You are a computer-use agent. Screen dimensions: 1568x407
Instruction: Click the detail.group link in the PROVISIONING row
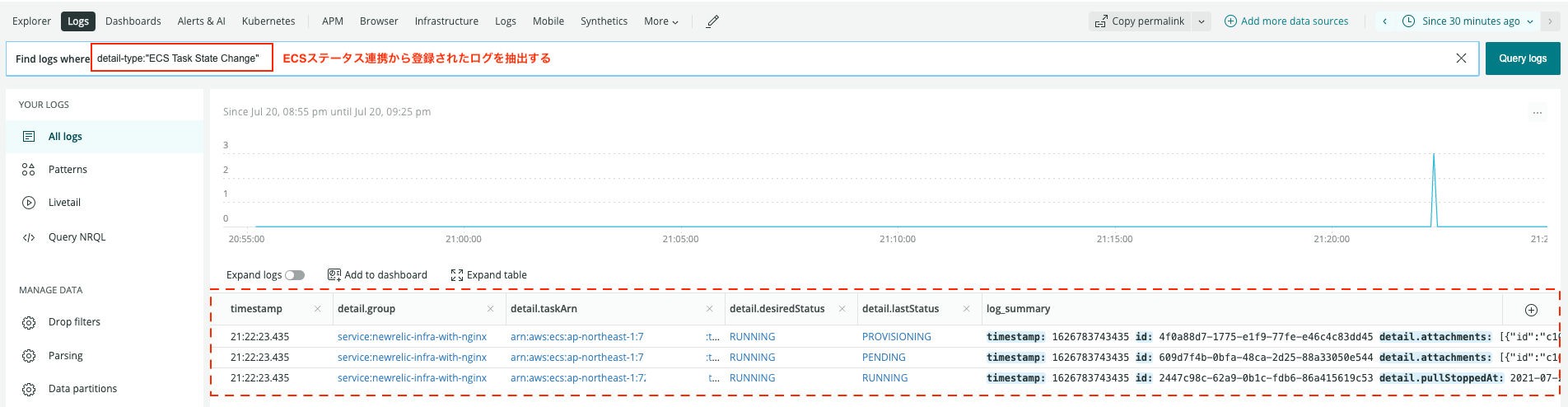click(x=412, y=337)
